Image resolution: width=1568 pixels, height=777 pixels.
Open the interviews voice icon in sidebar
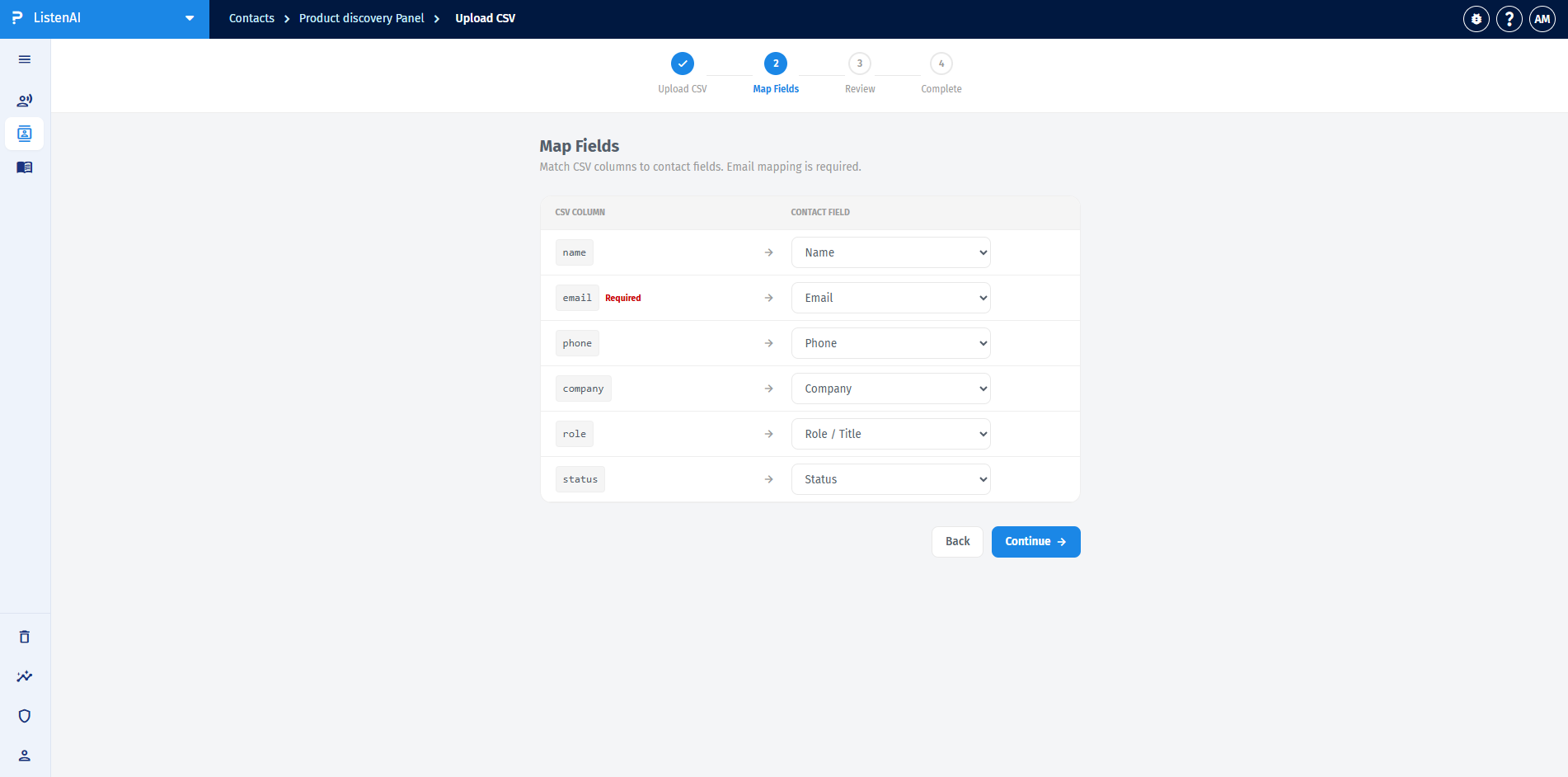pyautogui.click(x=25, y=101)
